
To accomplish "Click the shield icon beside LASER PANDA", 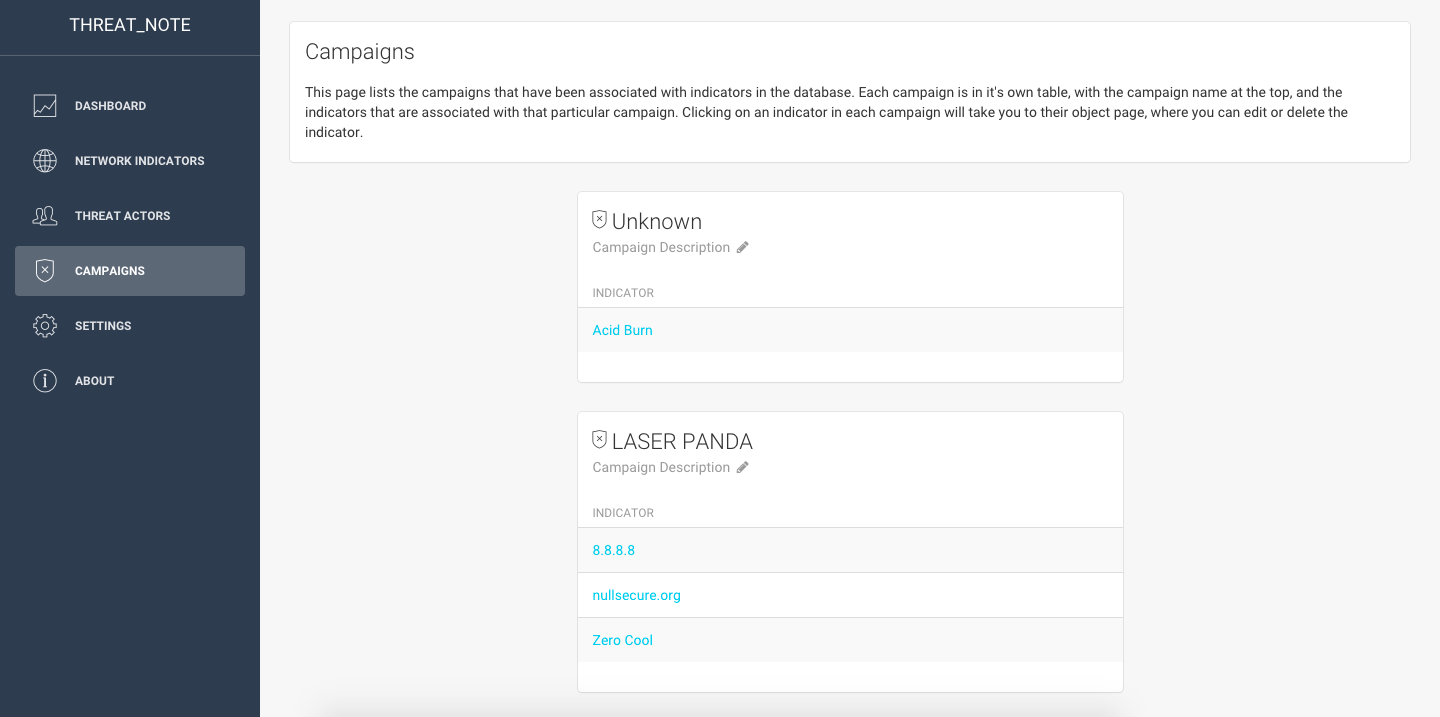I will click(600, 440).
